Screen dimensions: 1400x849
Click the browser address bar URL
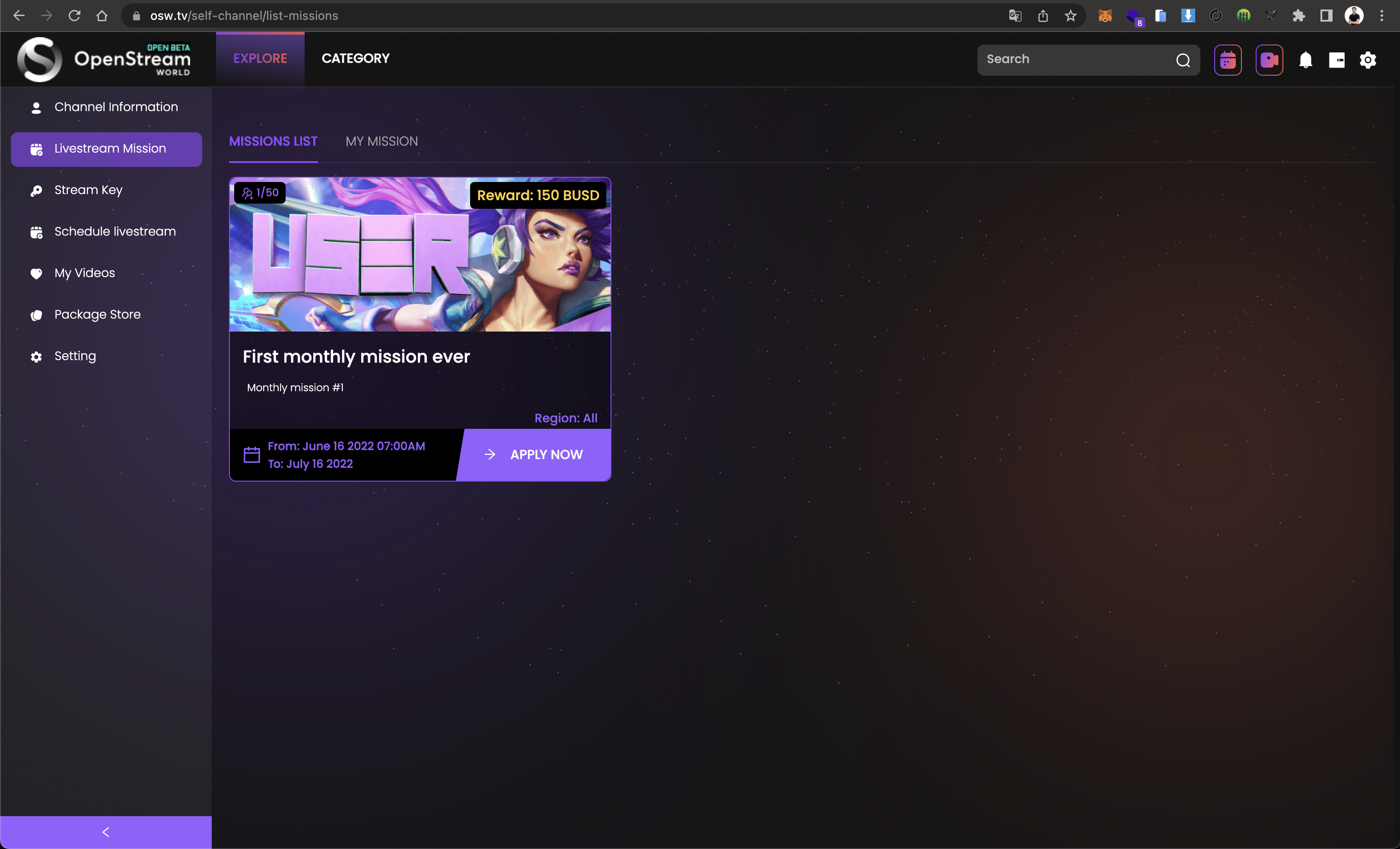coord(244,15)
